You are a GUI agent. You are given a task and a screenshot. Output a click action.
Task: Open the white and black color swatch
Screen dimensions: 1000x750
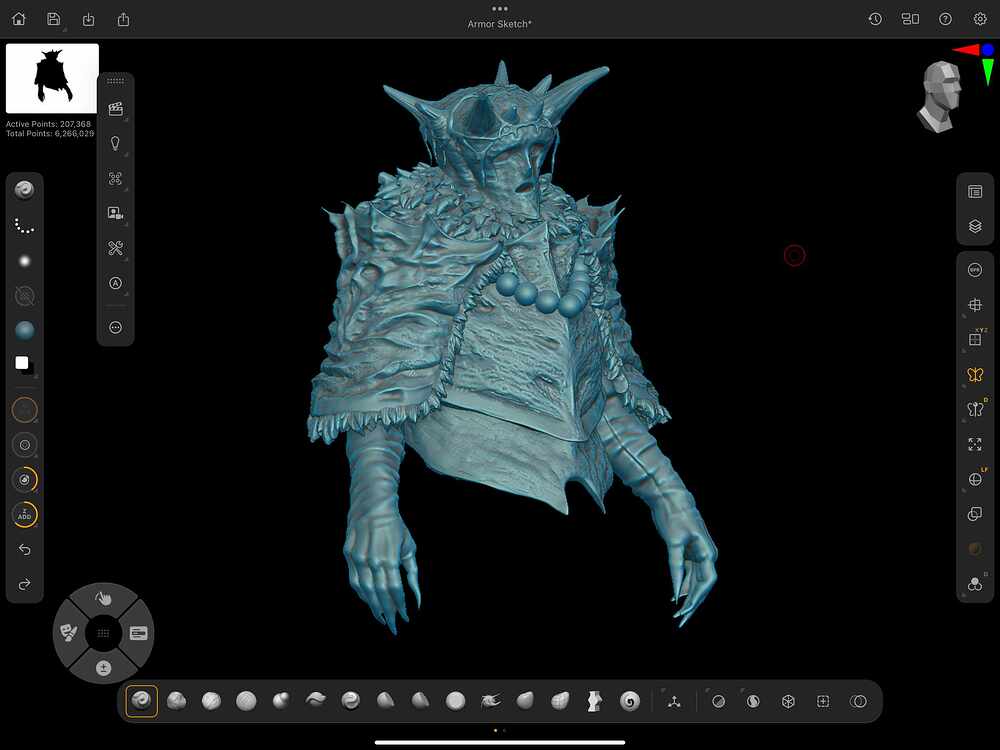[24, 365]
